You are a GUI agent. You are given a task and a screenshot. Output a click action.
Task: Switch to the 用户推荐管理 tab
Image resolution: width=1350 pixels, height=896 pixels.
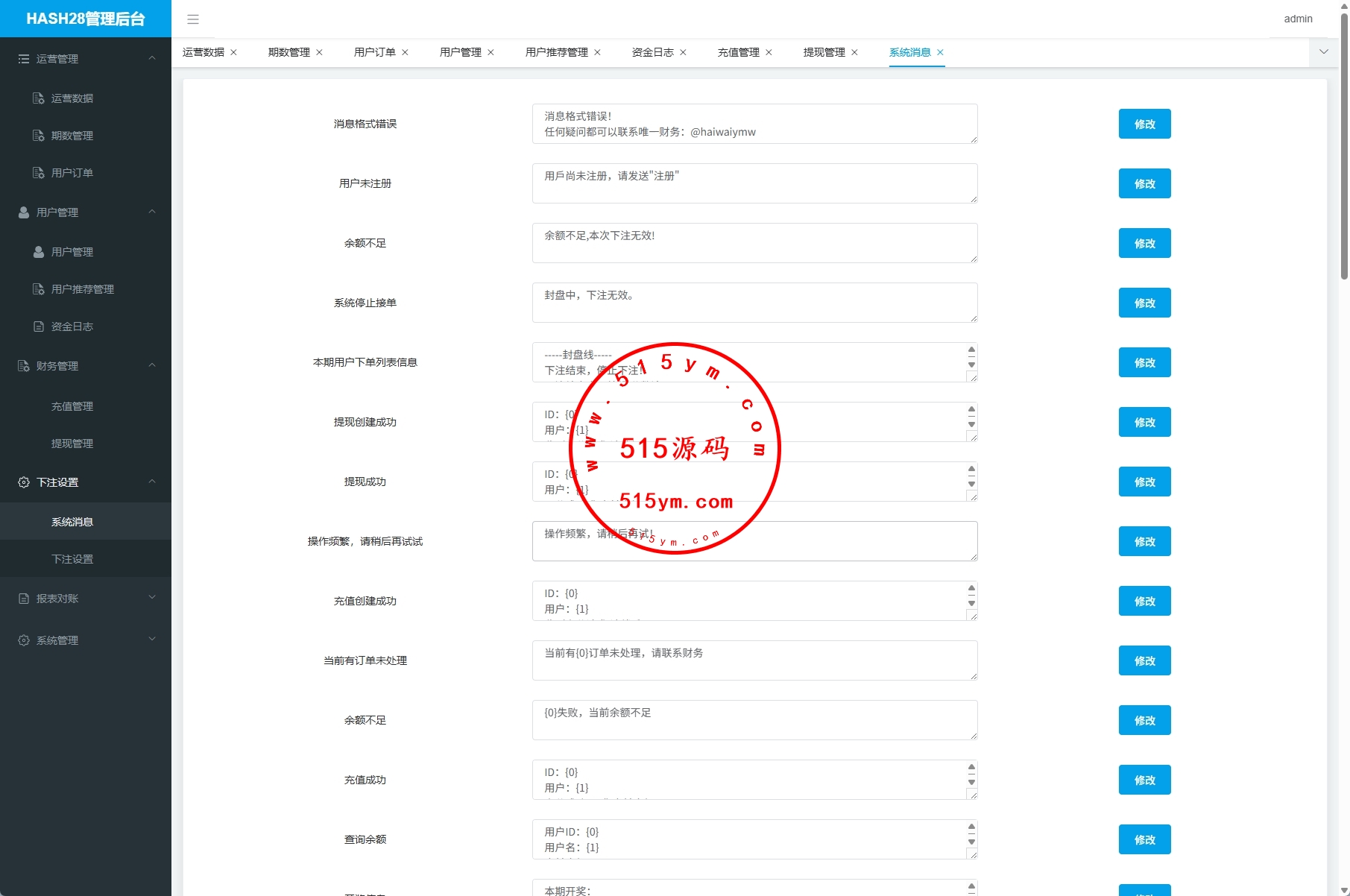(x=556, y=52)
